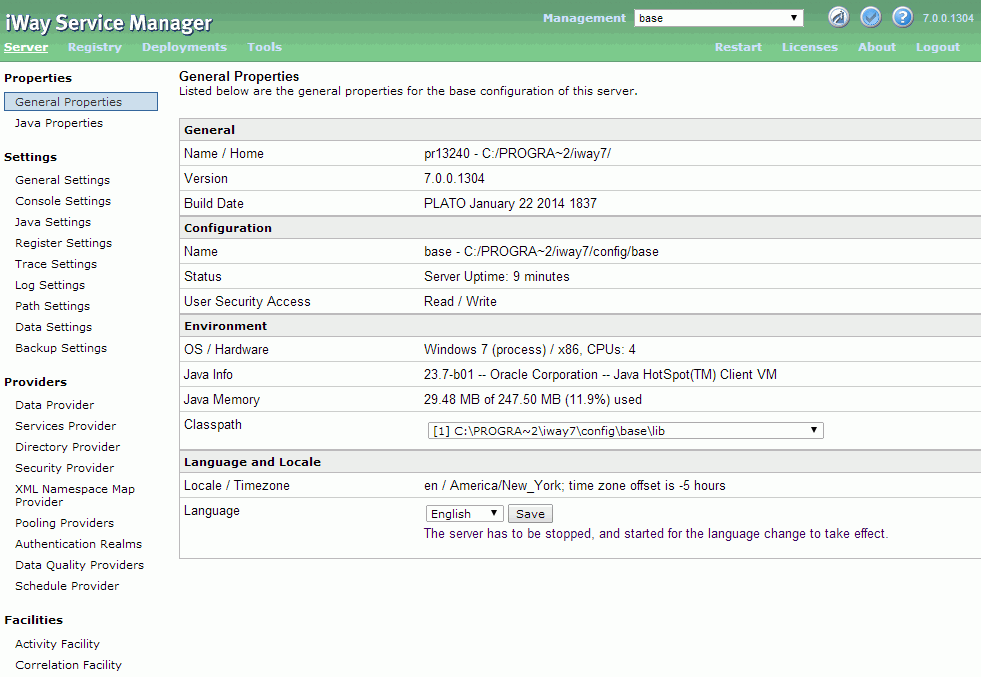The image size is (981, 677).
Task: Click Restart in the top navigation
Action: (x=738, y=47)
